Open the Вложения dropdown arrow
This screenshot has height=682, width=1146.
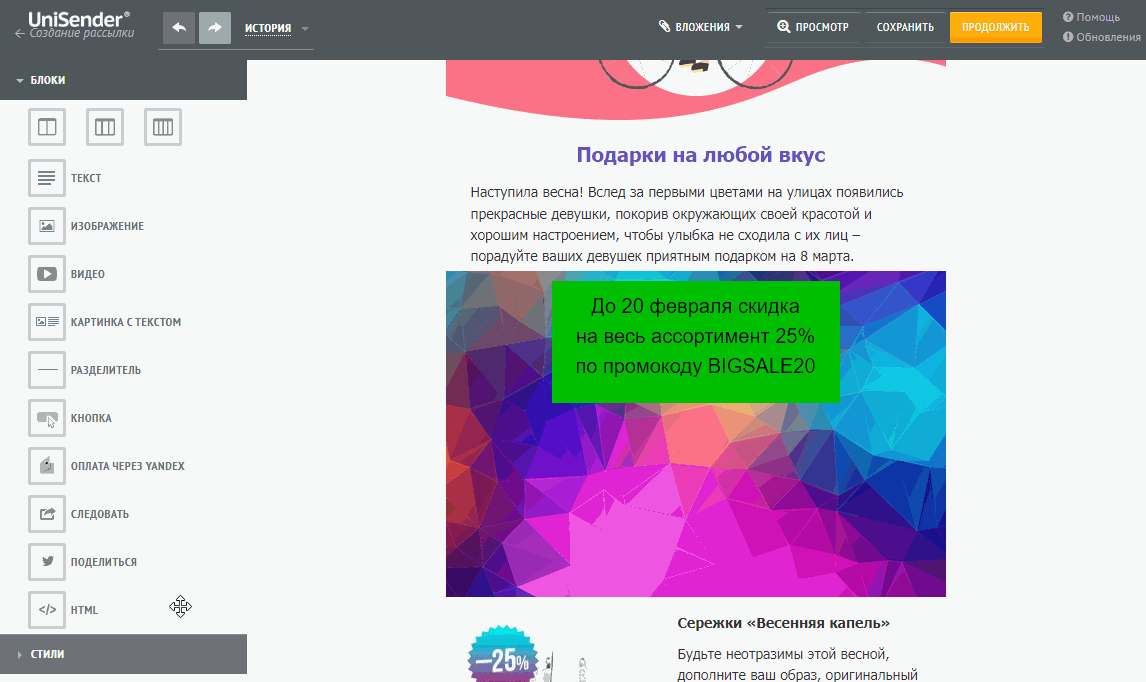tap(739, 27)
